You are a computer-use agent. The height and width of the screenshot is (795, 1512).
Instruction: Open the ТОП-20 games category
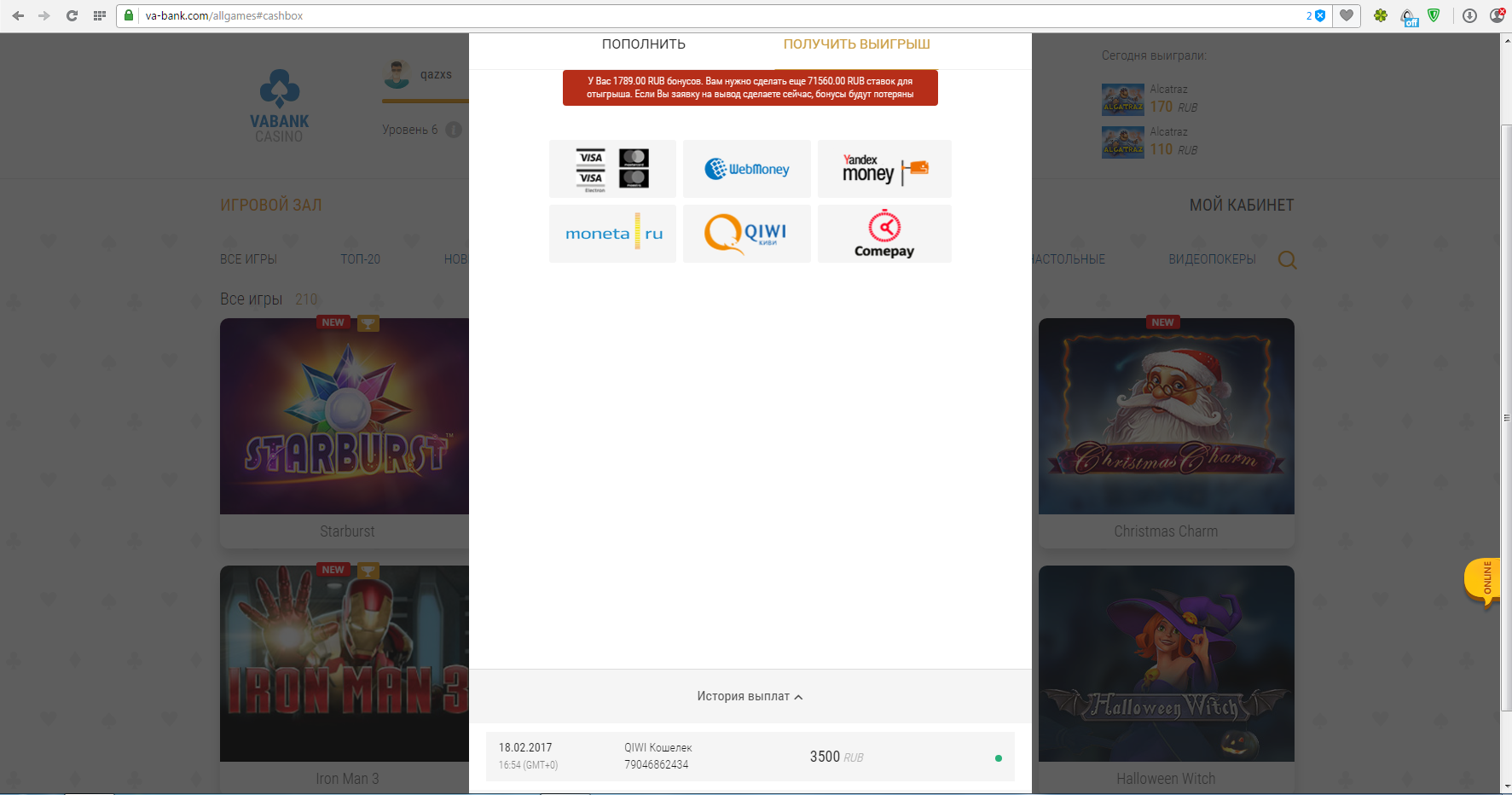point(361,259)
